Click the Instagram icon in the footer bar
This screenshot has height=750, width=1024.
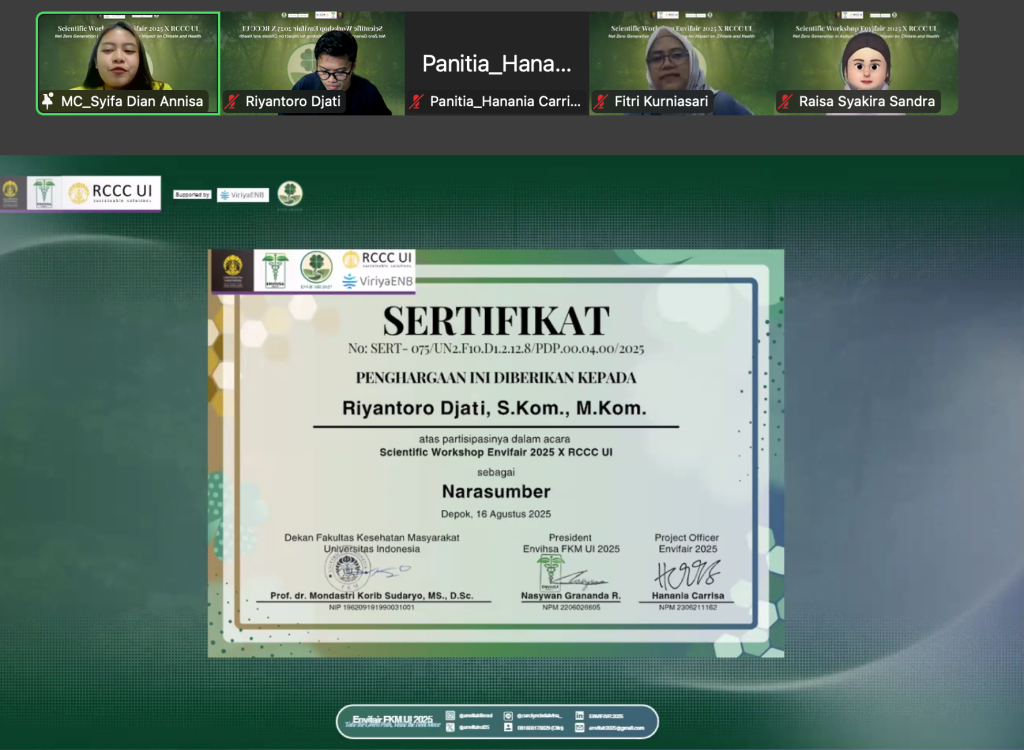click(x=450, y=715)
